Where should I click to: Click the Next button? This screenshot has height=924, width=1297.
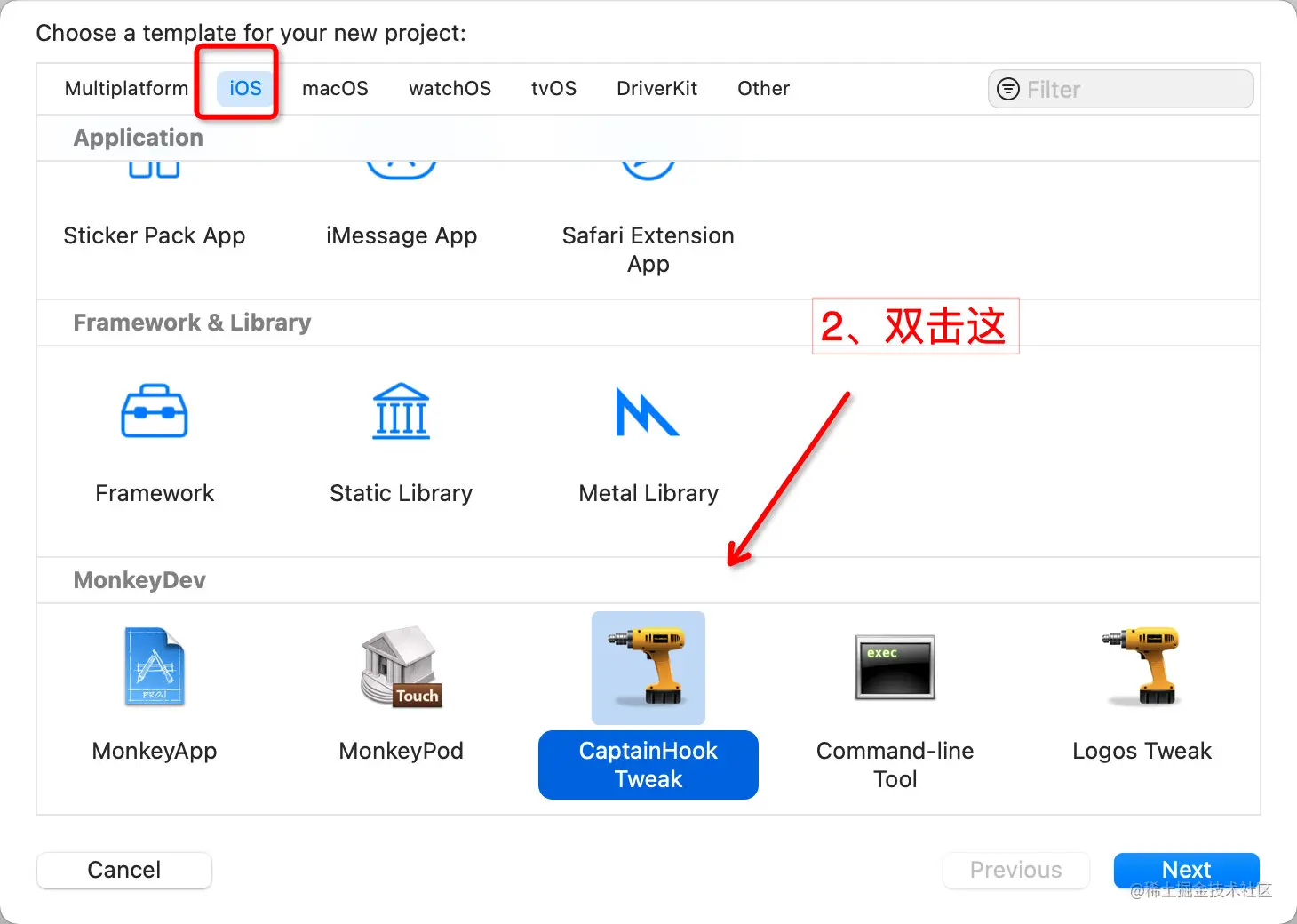click(1187, 870)
